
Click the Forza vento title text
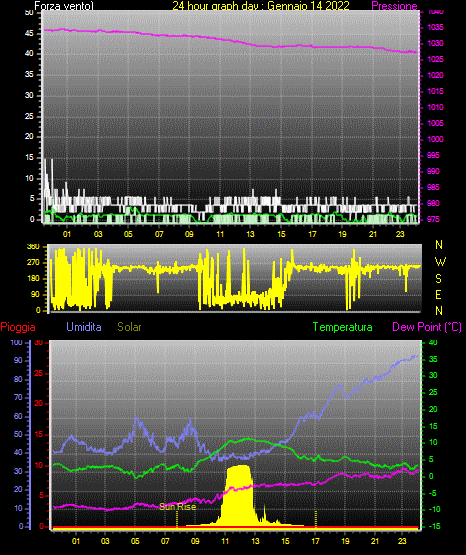pyautogui.click(x=64, y=6)
